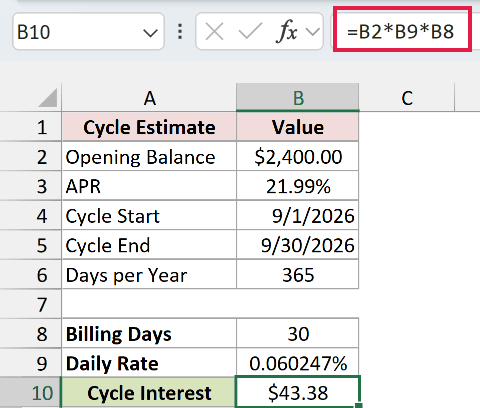Expand the dropdown arrow beside fx
Screen dimensions: 480x408
click(313, 32)
